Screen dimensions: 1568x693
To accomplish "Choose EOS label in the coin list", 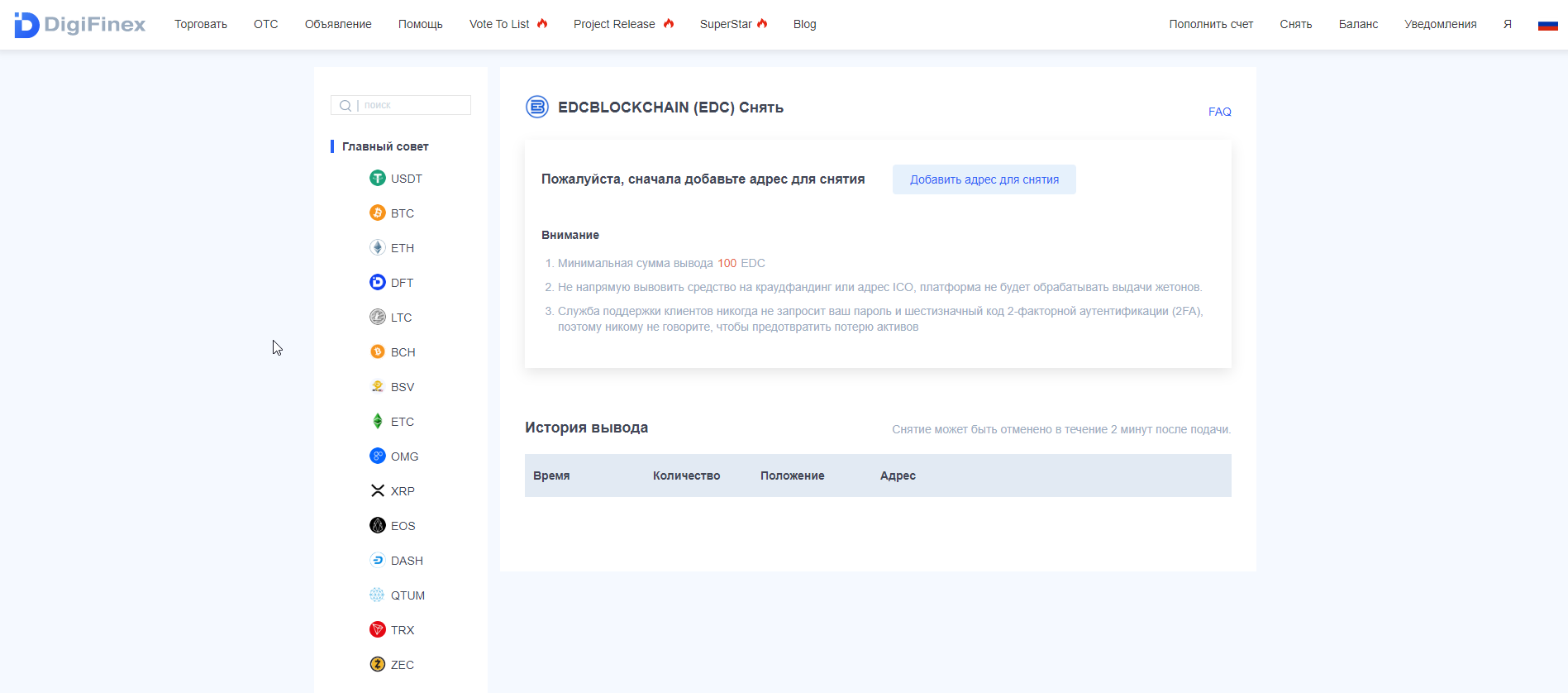I will [x=403, y=526].
